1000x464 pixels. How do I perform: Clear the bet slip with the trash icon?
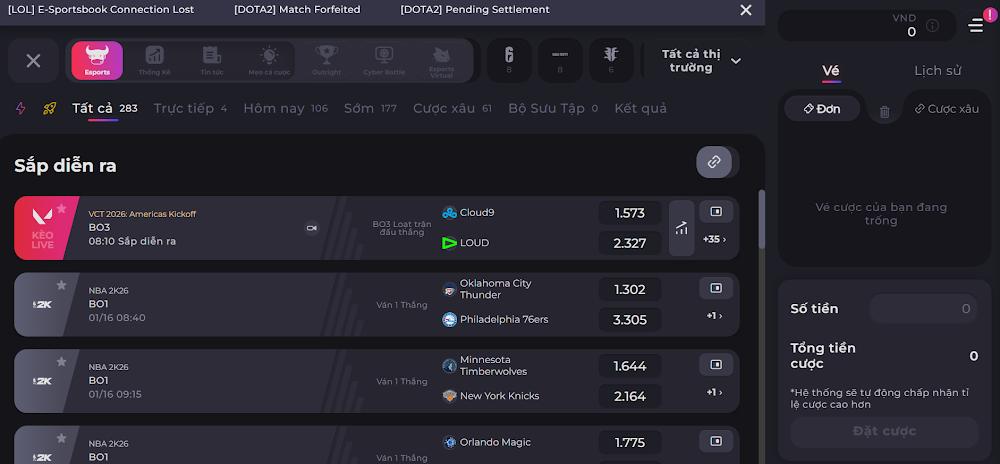click(885, 112)
